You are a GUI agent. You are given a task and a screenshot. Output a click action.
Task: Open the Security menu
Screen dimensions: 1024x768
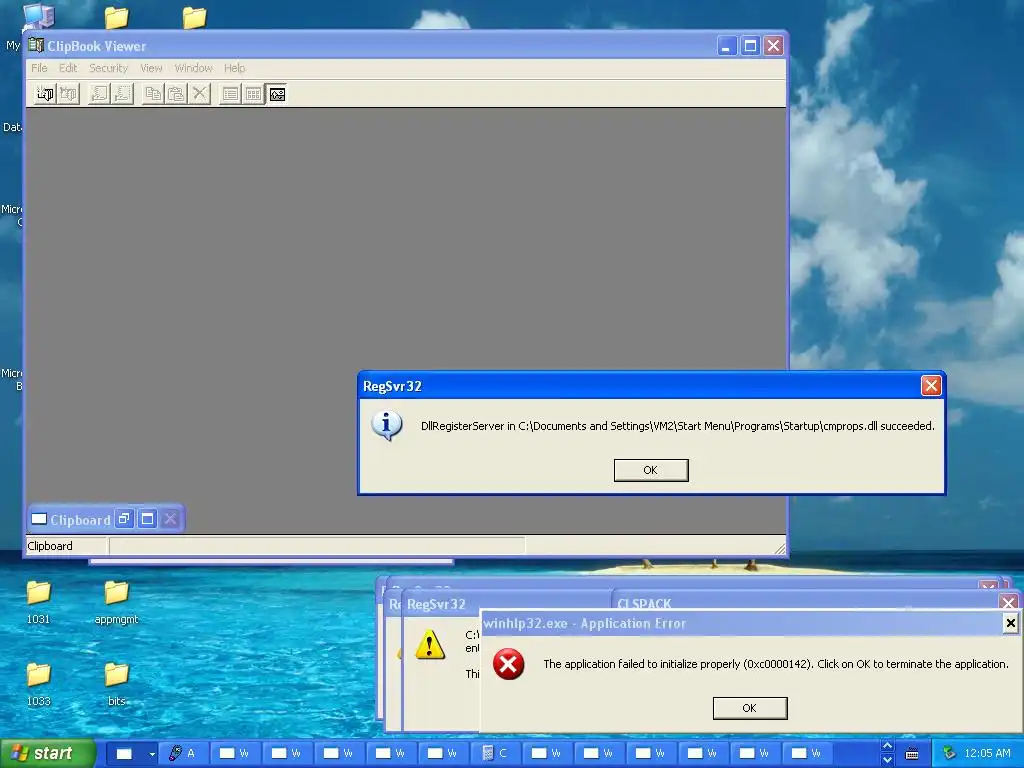pos(108,68)
